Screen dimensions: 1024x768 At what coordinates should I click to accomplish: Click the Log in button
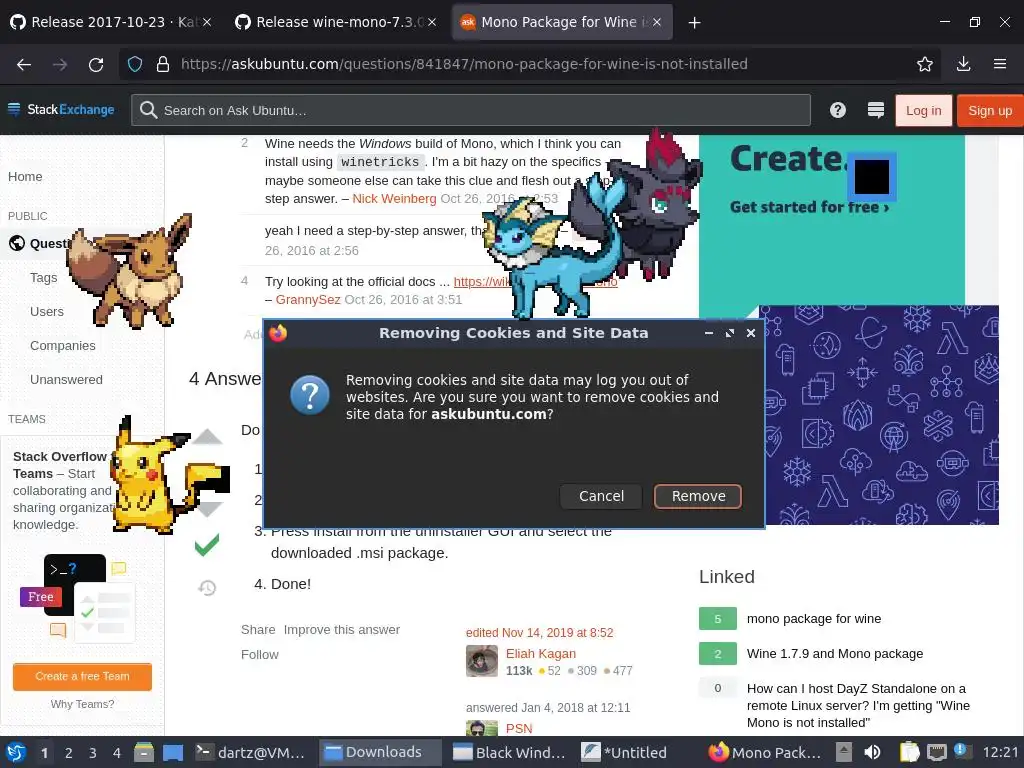[923, 110]
